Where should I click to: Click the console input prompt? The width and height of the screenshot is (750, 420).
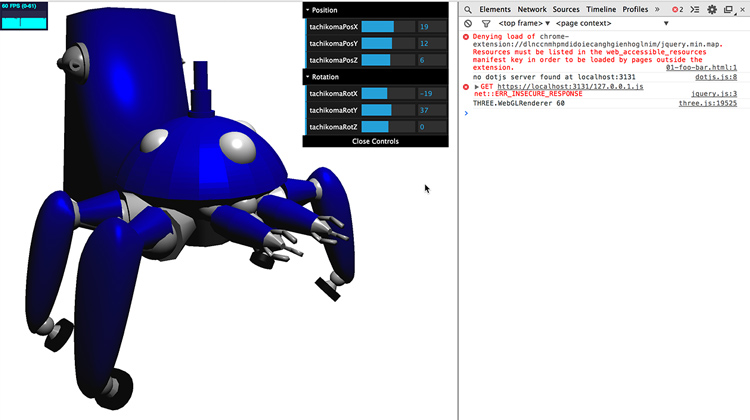(604, 113)
